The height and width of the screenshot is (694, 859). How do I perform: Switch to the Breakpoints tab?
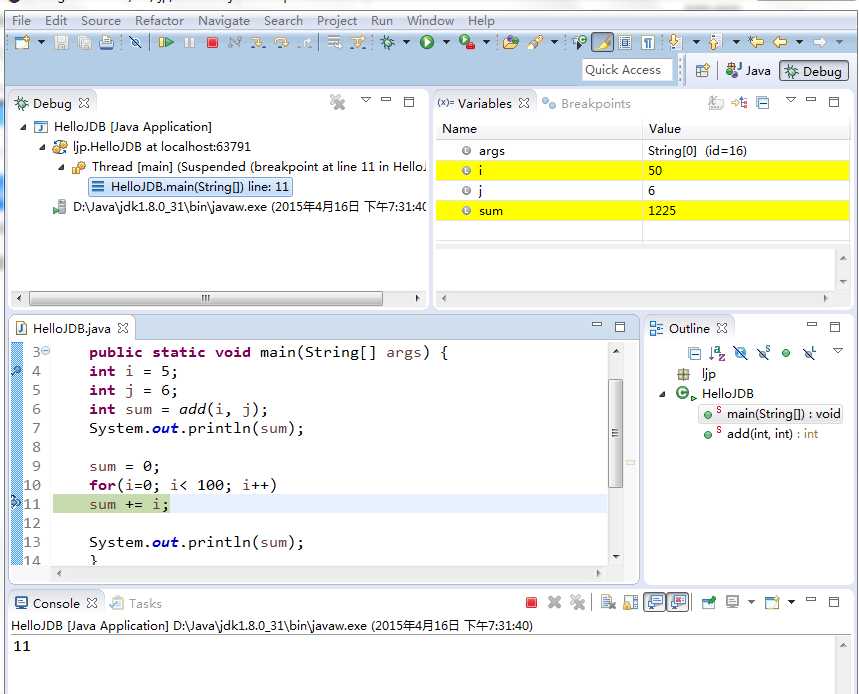click(x=586, y=103)
